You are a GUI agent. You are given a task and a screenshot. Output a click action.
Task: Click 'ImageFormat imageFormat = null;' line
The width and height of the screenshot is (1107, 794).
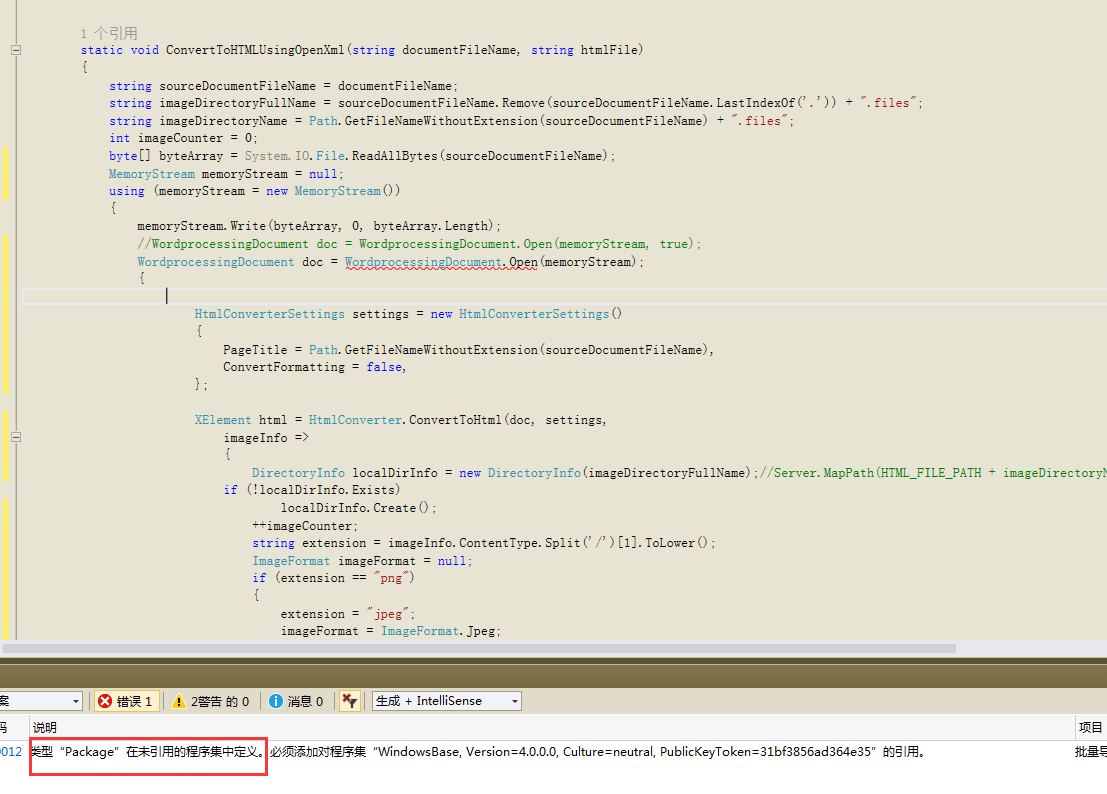tap(362, 561)
